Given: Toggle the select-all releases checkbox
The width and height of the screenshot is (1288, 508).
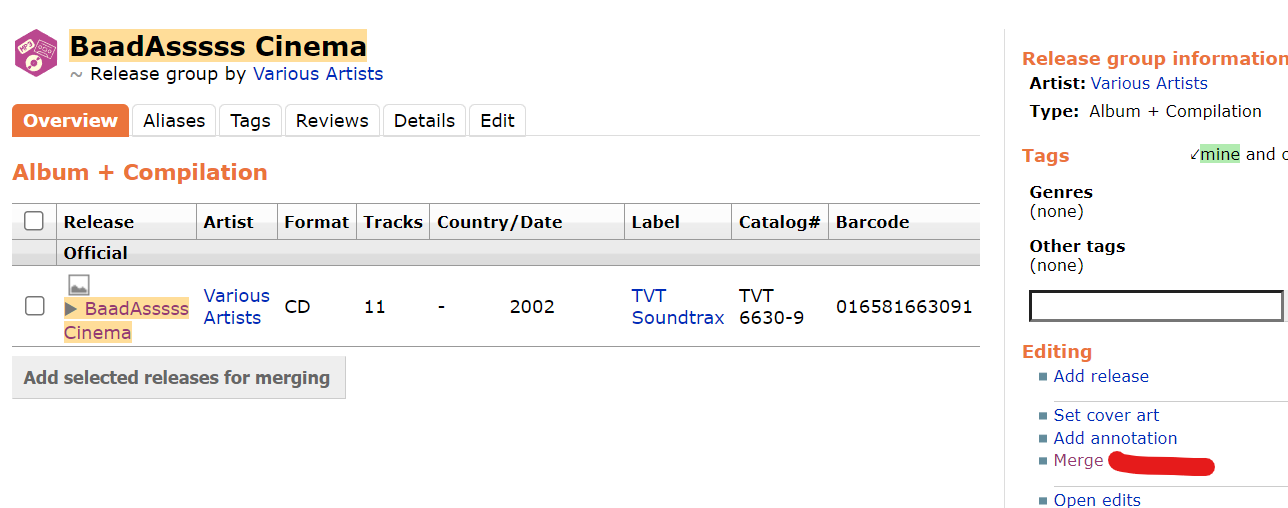Looking at the screenshot, I should click(34, 221).
